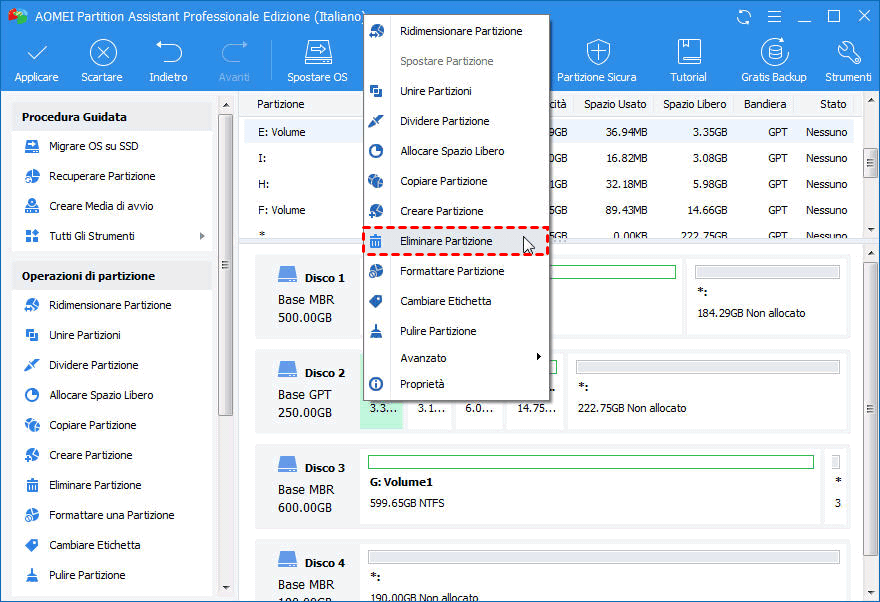Collapse the Procedura Guidata section header
The image size is (880, 602).
click(x=112, y=117)
